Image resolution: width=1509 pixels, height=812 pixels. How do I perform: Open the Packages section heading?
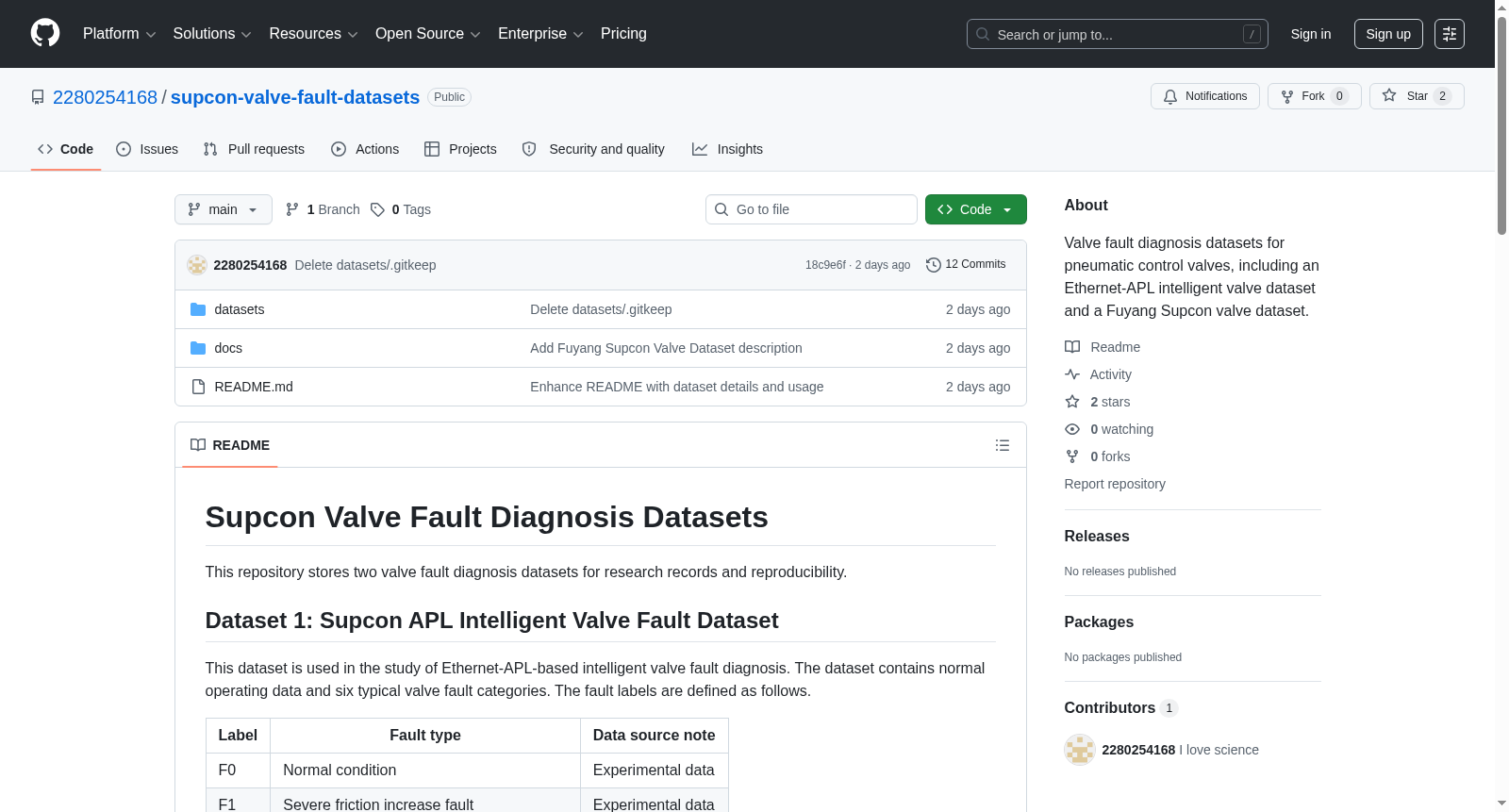point(1099,621)
